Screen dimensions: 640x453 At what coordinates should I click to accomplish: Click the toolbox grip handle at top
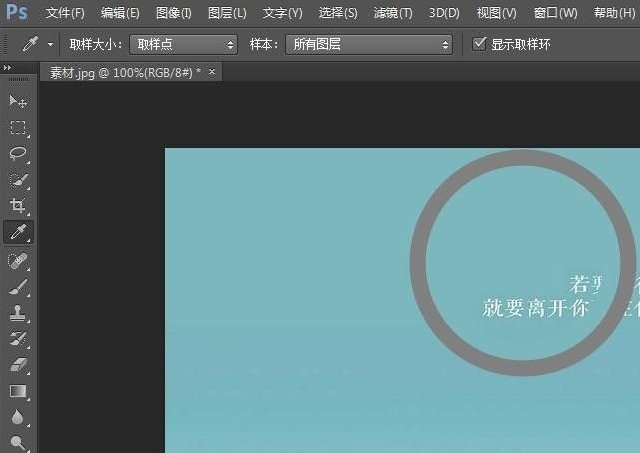coord(19,79)
